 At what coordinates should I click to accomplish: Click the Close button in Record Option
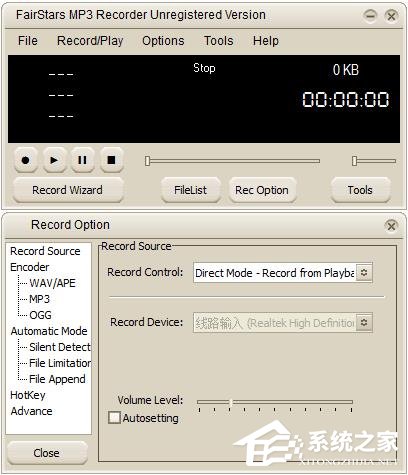47,453
